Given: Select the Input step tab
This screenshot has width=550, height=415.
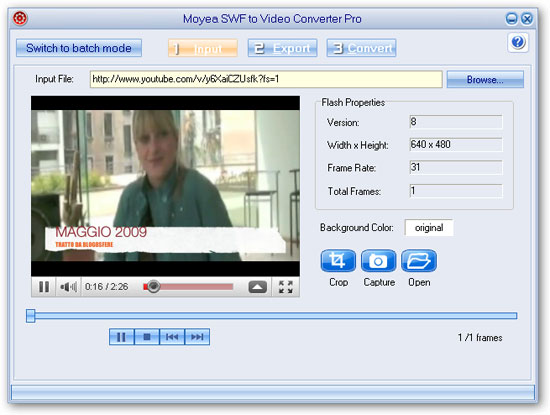Looking at the screenshot, I should [x=203, y=48].
